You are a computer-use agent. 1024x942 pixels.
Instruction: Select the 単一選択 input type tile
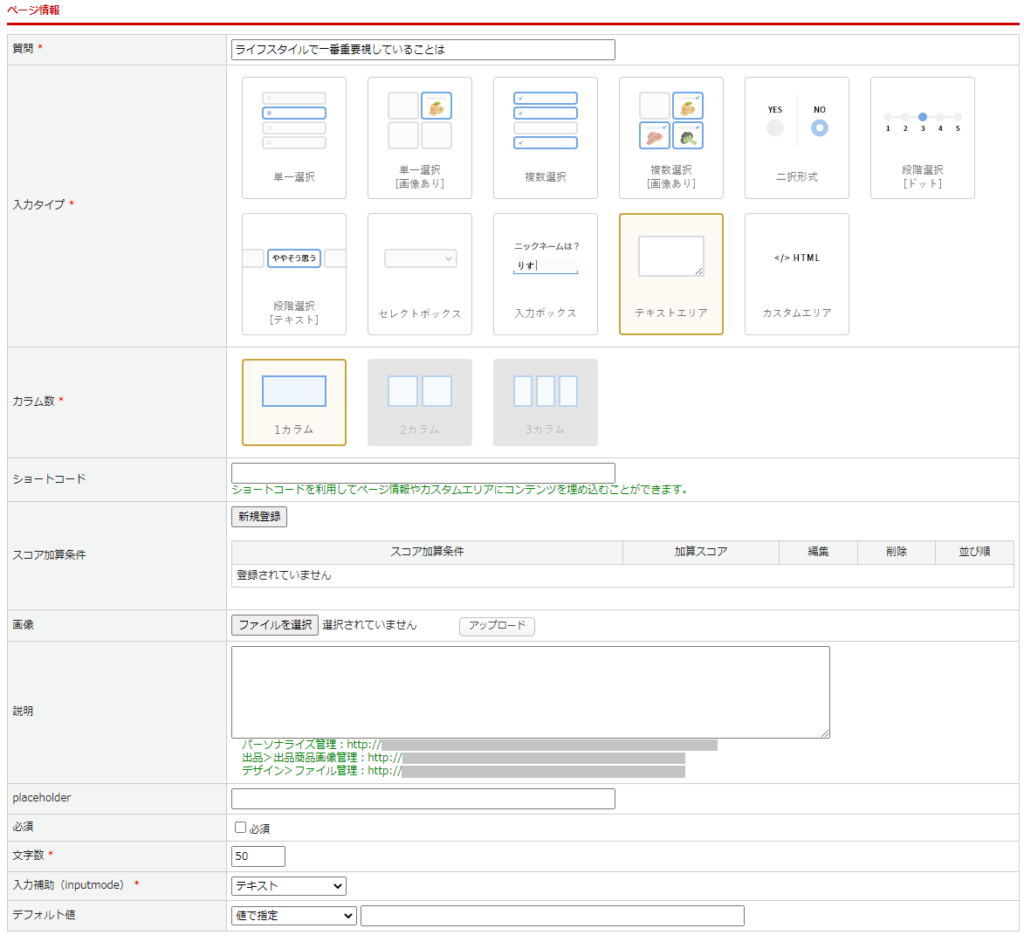click(x=294, y=138)
